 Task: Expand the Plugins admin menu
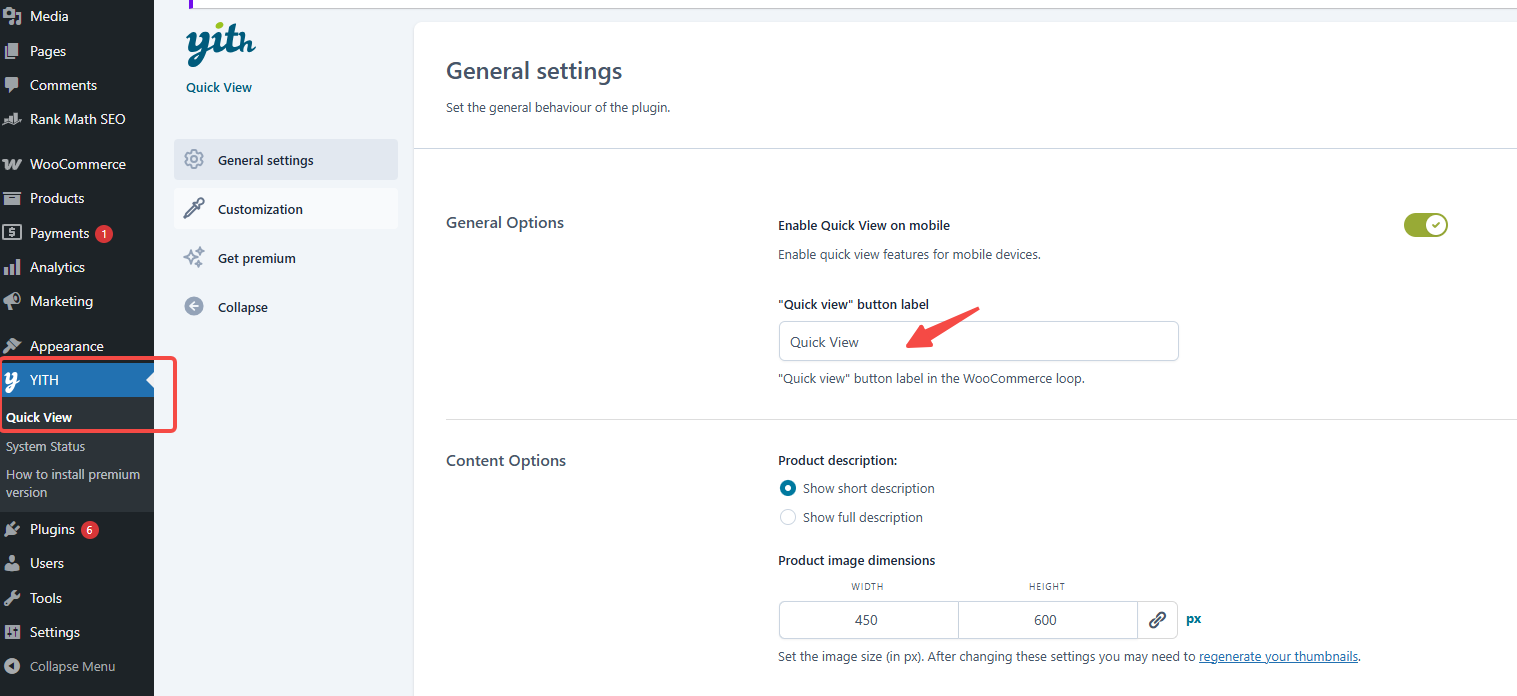pos(52,529)
